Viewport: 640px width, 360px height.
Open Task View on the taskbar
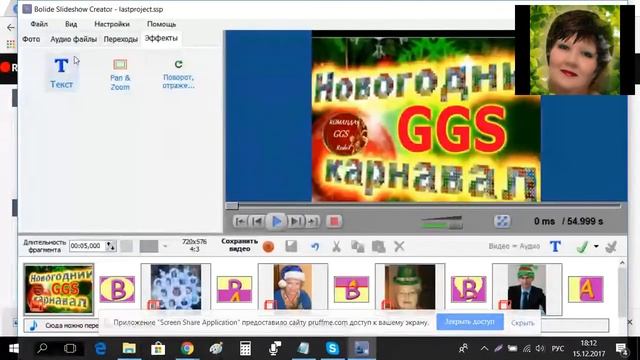tap(70, 349)
